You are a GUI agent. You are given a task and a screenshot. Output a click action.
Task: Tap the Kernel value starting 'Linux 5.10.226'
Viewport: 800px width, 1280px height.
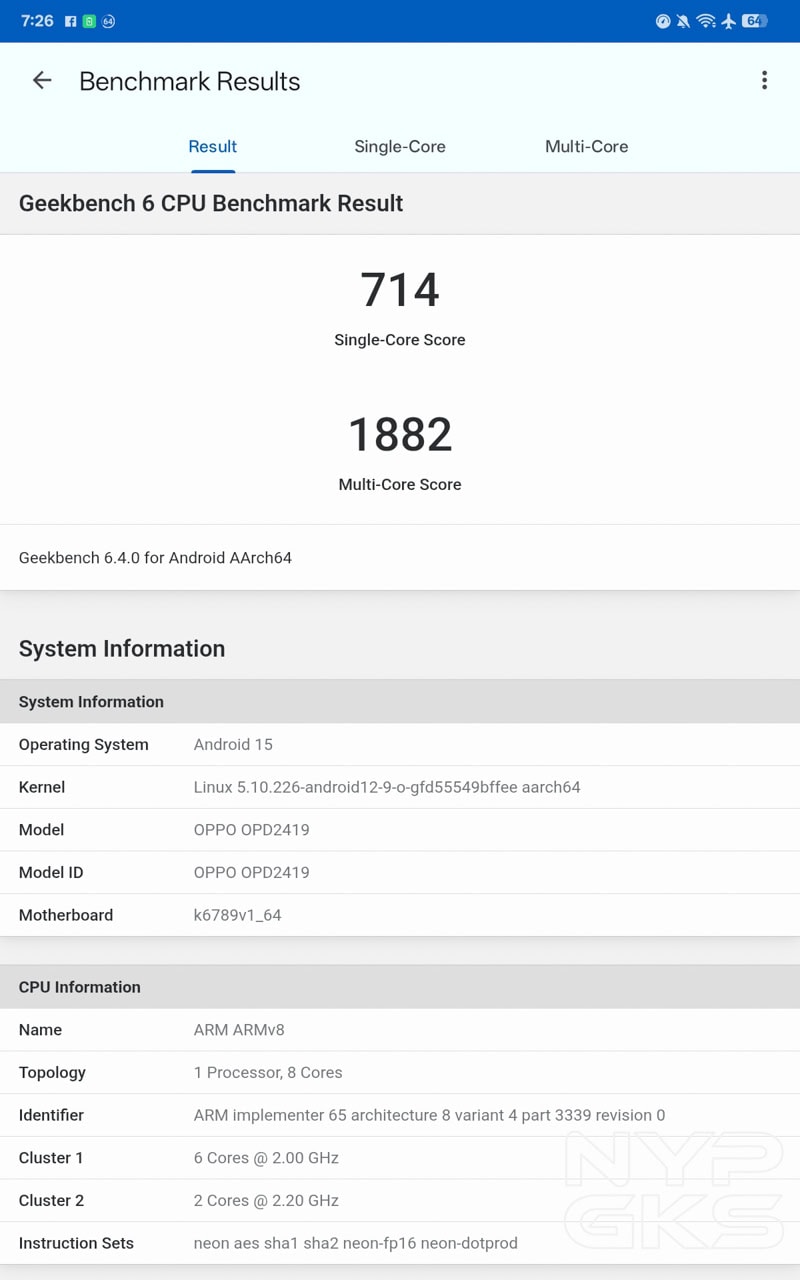tap(387, 787)
